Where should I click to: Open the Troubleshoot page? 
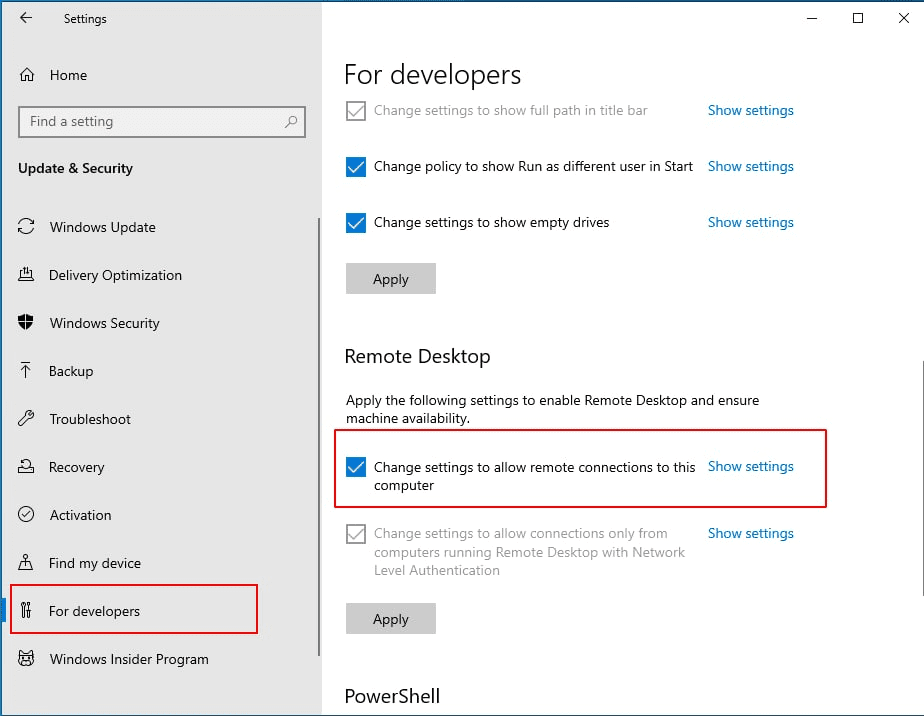(x=90, y=419)
